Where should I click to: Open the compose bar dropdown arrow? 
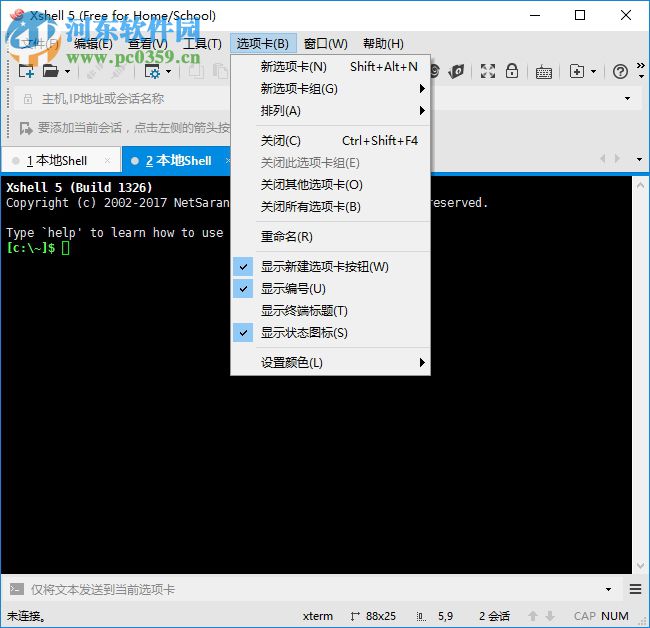pyautogui.click(x=608, y=589)
